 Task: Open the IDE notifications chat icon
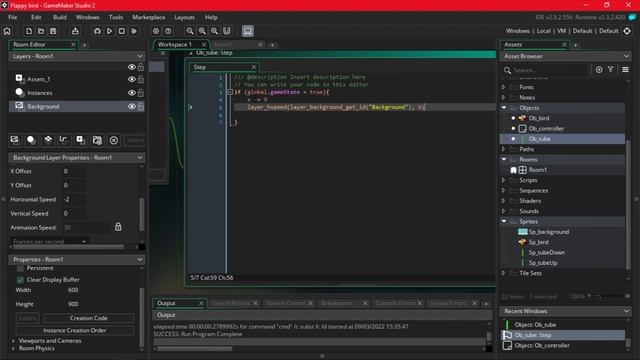(x=632, y=17)
